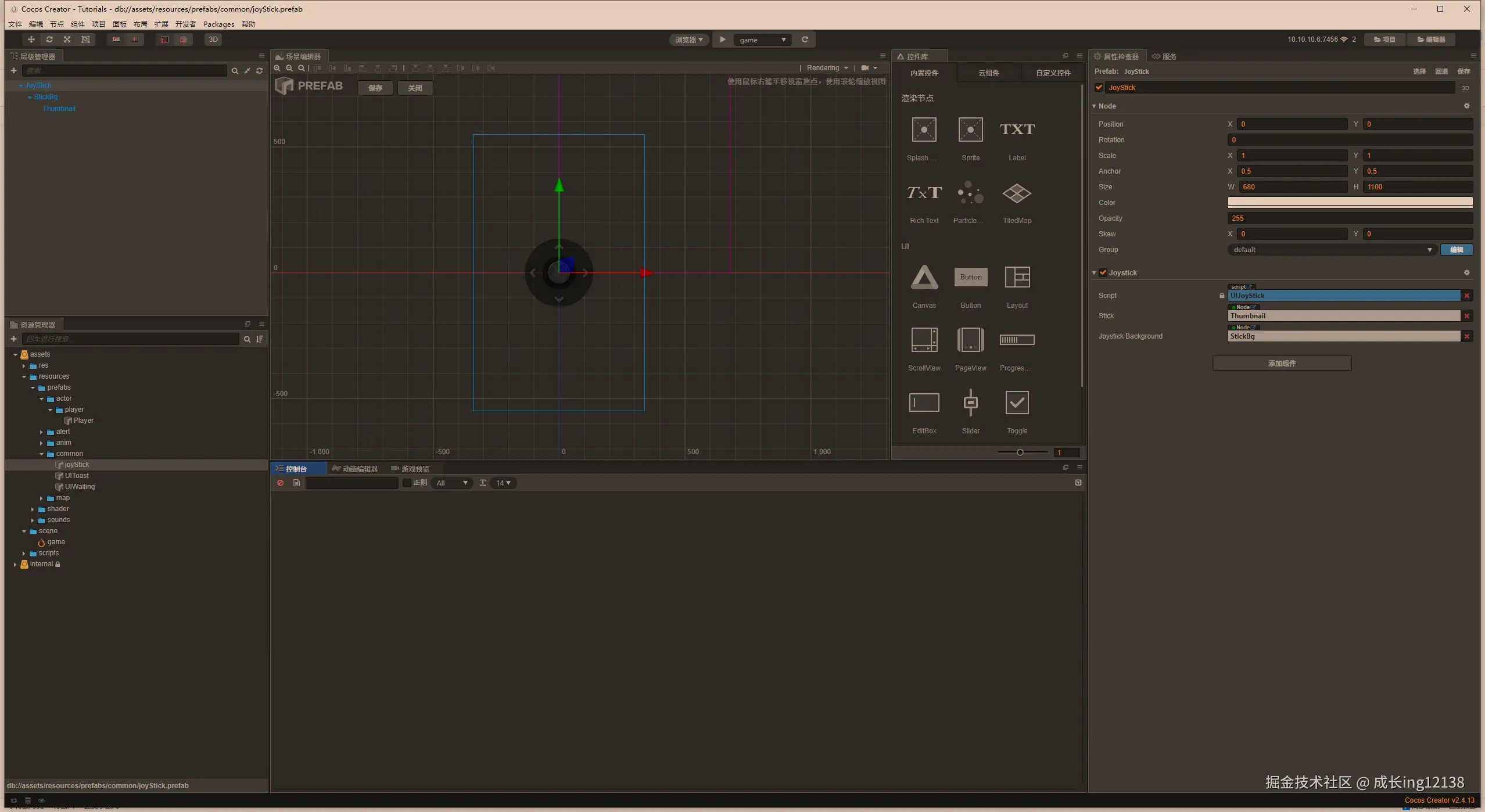This screenshot has width=1485, height=812.
Task: Open the game scene selection dropdown
Action: pos(762,40)
